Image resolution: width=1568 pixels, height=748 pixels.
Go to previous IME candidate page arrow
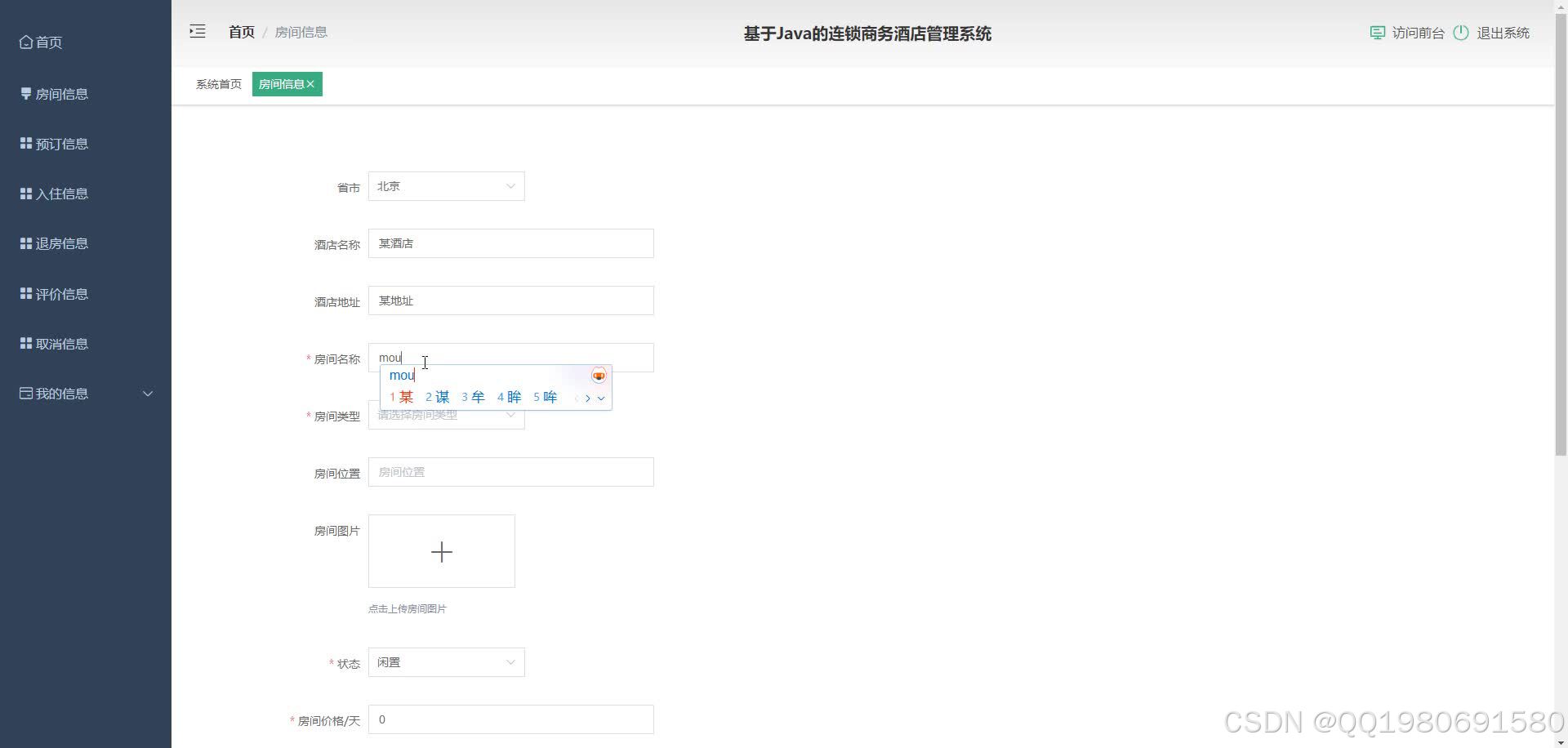(x=577, y=398)
